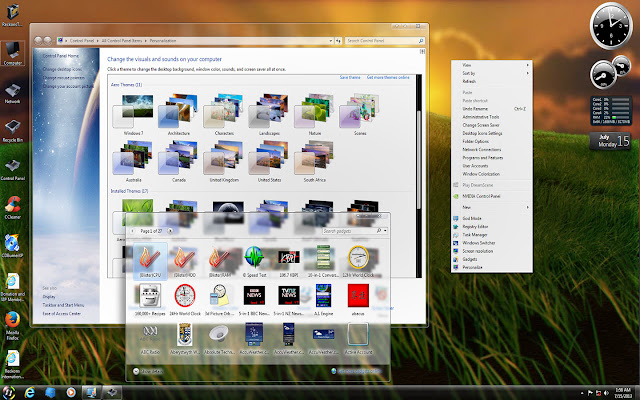The image size is (640, 400).
Task: Choose Refresh from the context menu
Action: pyautogui.click(x=492, y=82)
